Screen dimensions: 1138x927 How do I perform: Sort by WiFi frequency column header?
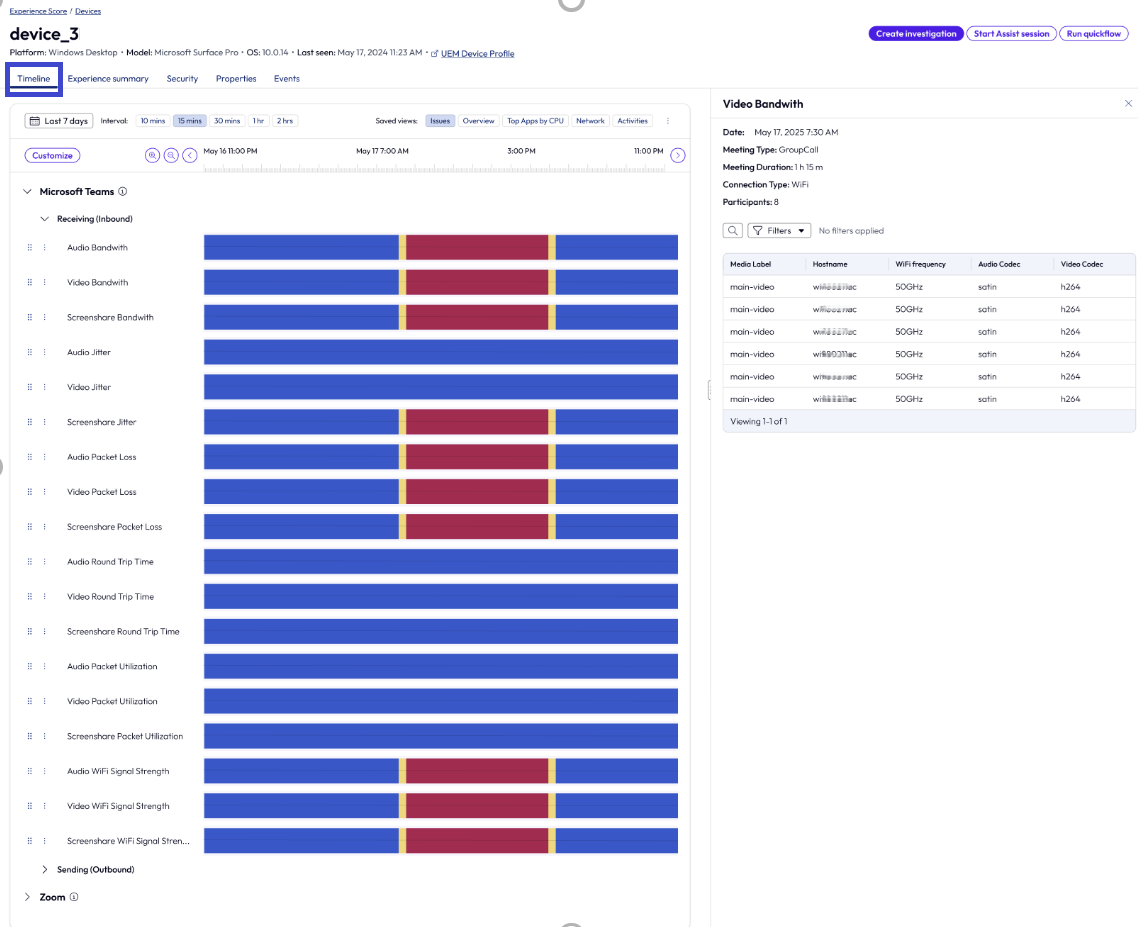coord(920,264)
